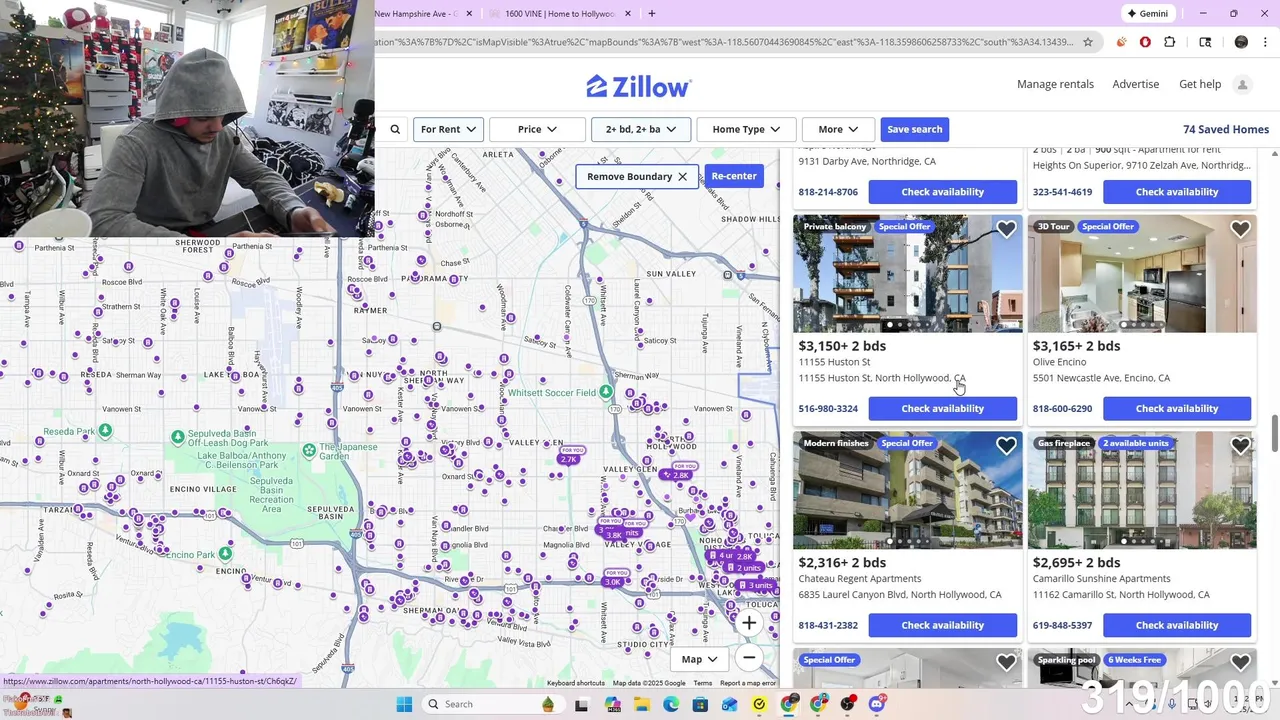Screen dimensions: 1280x720
Task: Open Outlook from the taskbar
Action: pos(730,704)
